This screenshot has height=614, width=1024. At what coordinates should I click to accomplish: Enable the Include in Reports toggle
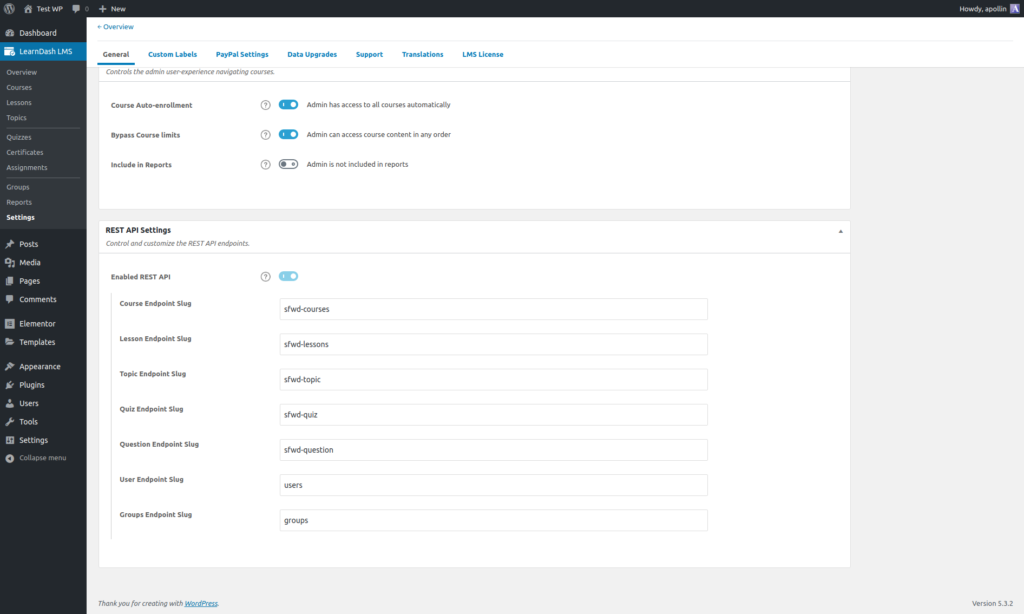(x=289, y=165)
